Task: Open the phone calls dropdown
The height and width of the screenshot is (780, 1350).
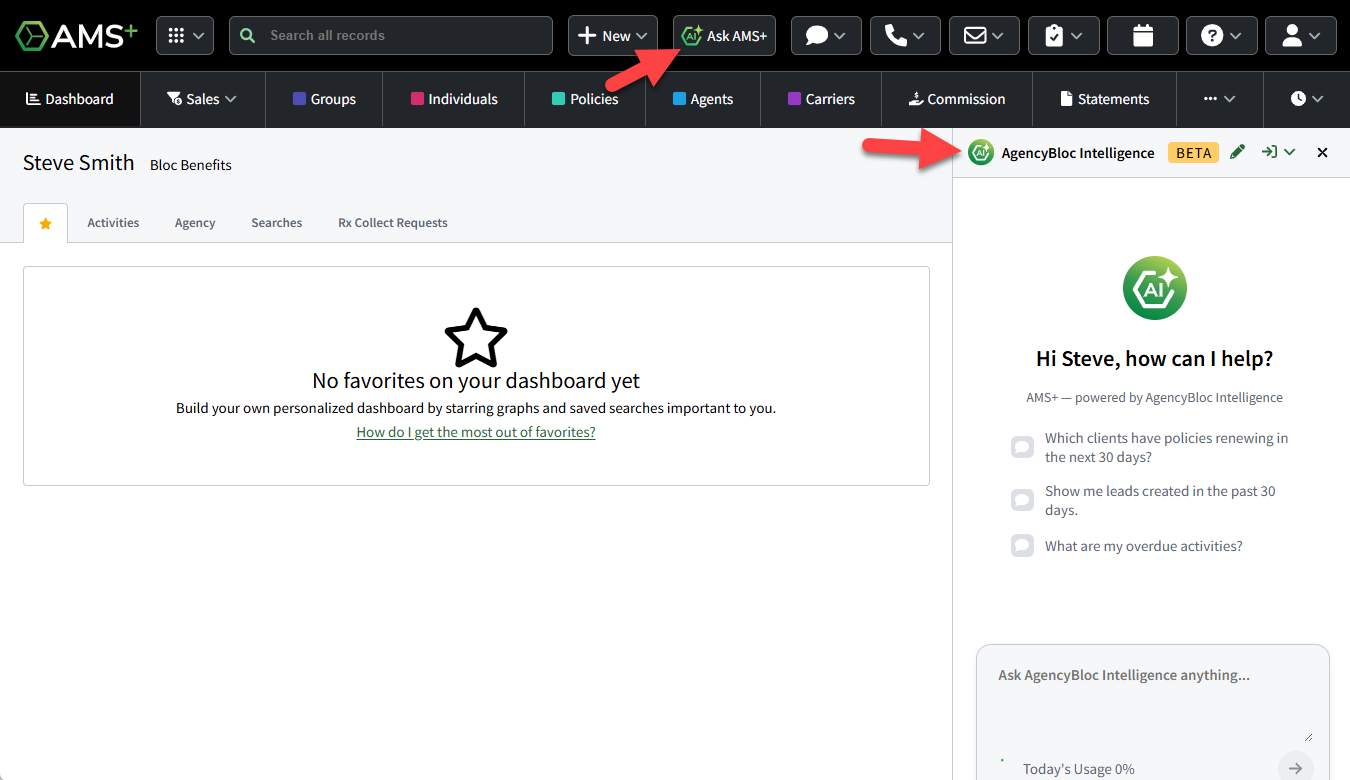Action: [x=905, y=35]
